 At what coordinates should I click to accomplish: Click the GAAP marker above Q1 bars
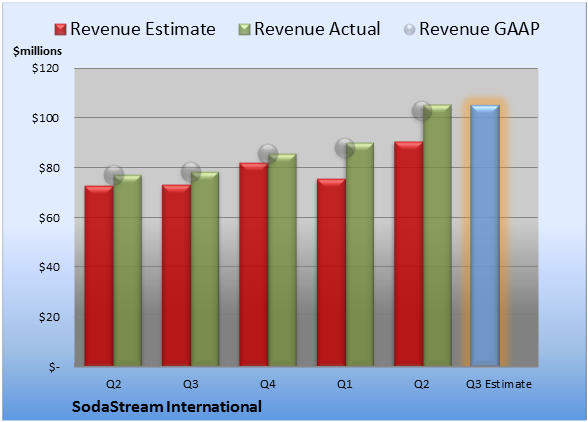coord(345,148)
